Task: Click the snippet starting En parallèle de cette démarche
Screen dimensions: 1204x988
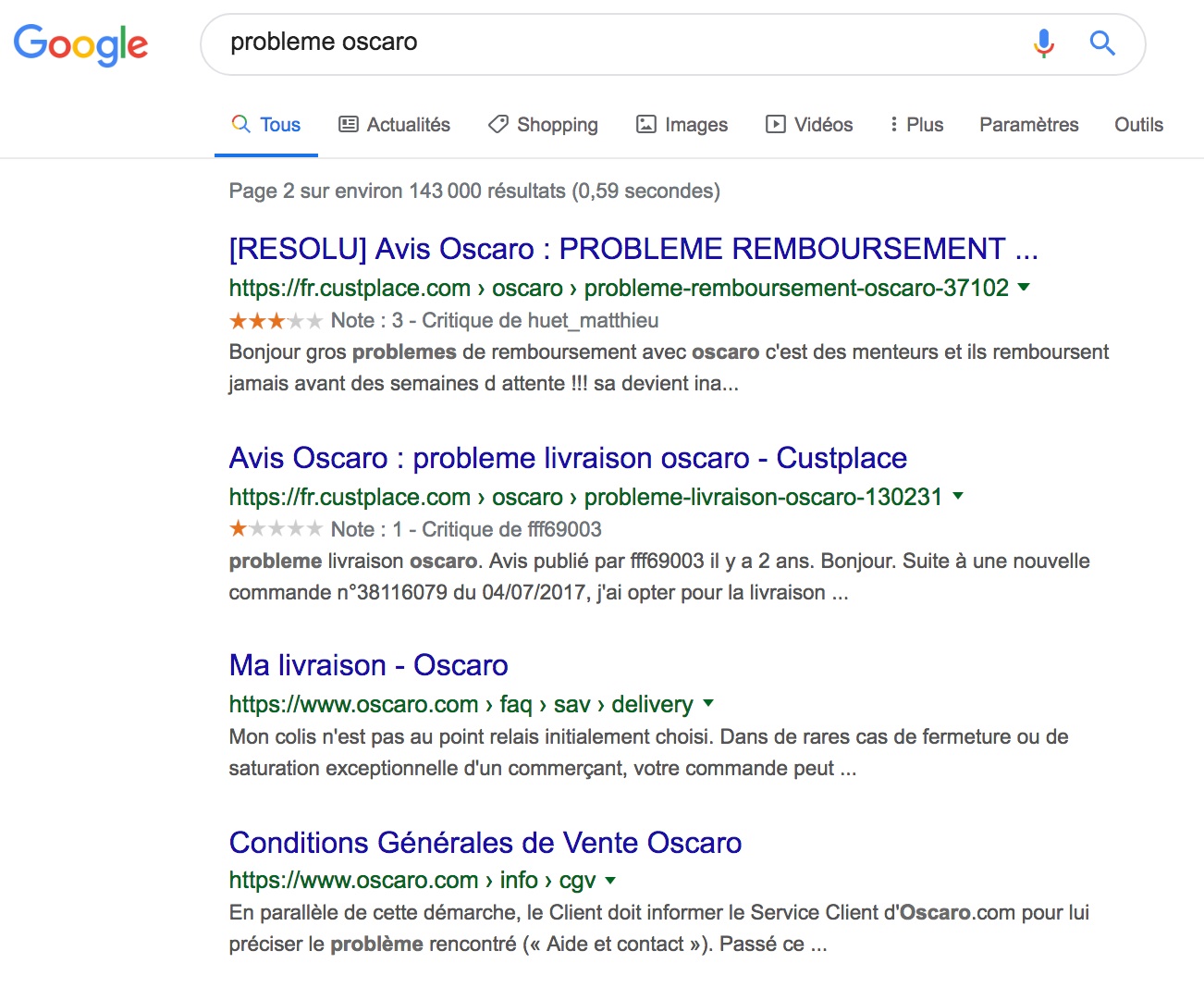Action: pos(659,928)
